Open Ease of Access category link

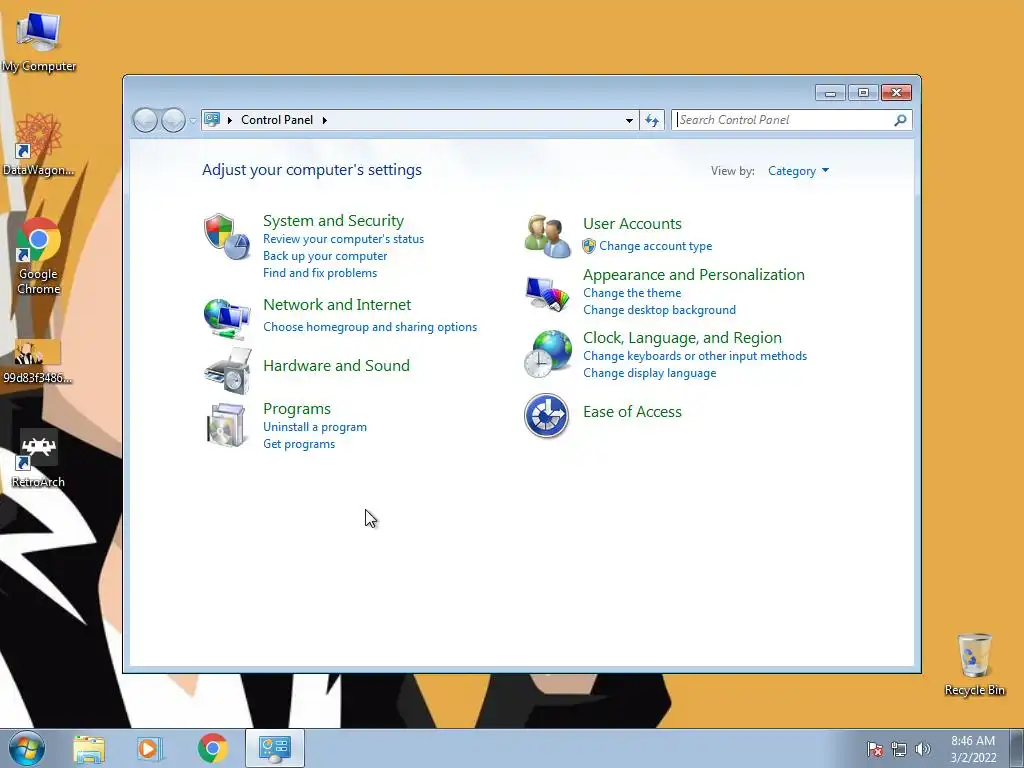(632, 412)
